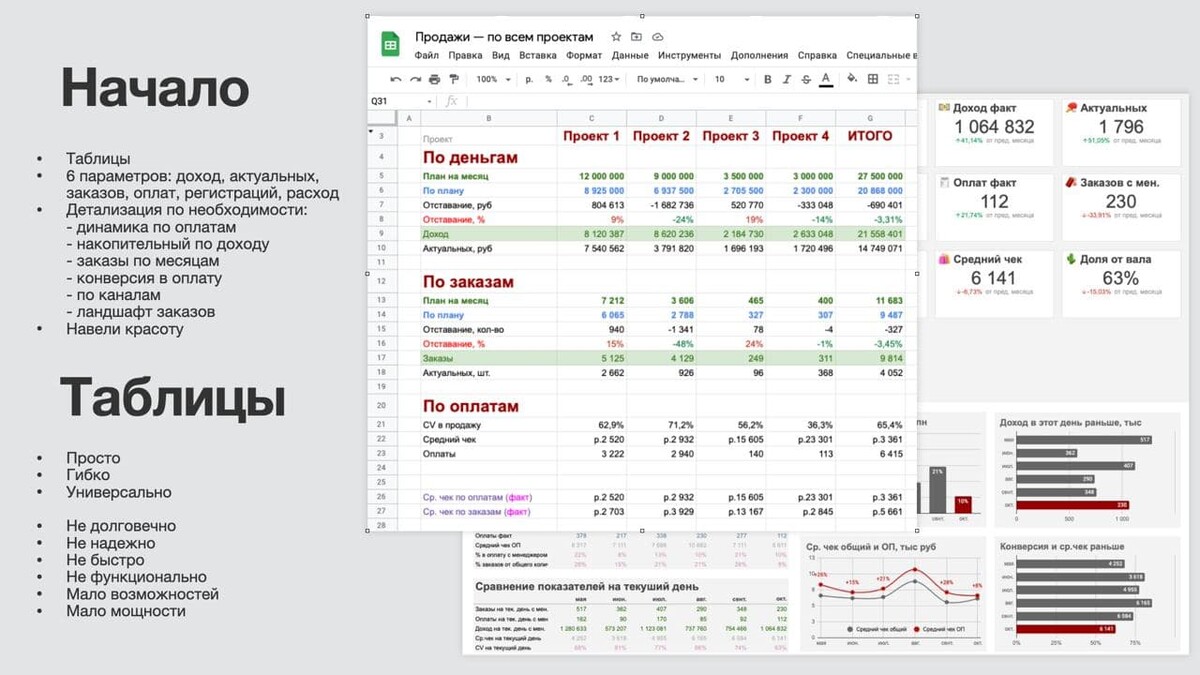Open the Формат menu
This screenshot has height=675, width=1200.
[584, 56]
